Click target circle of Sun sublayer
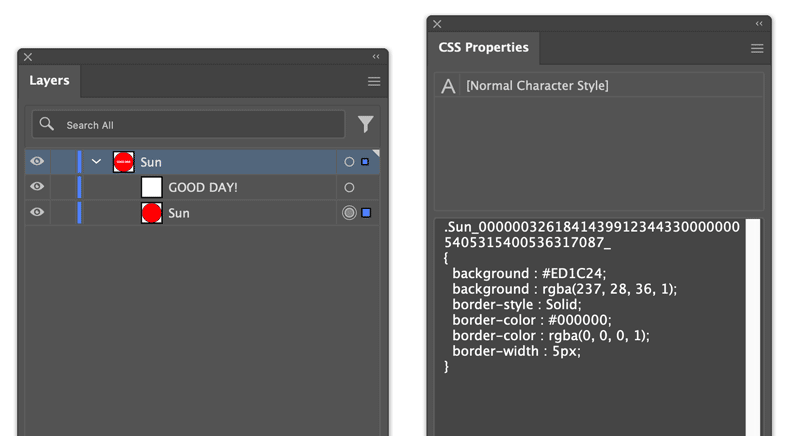The height and width of the screenshot is (436, 790). tap(349, 213)
